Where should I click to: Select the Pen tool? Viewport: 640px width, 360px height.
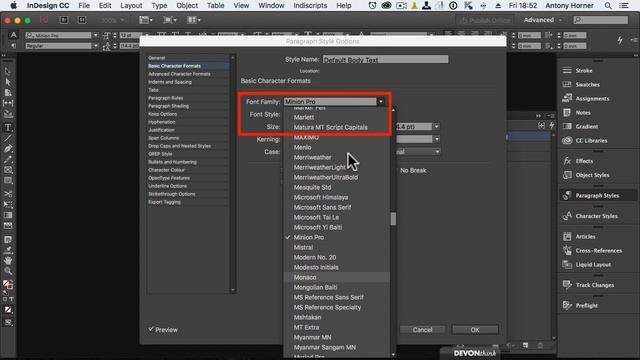[8, 149]
